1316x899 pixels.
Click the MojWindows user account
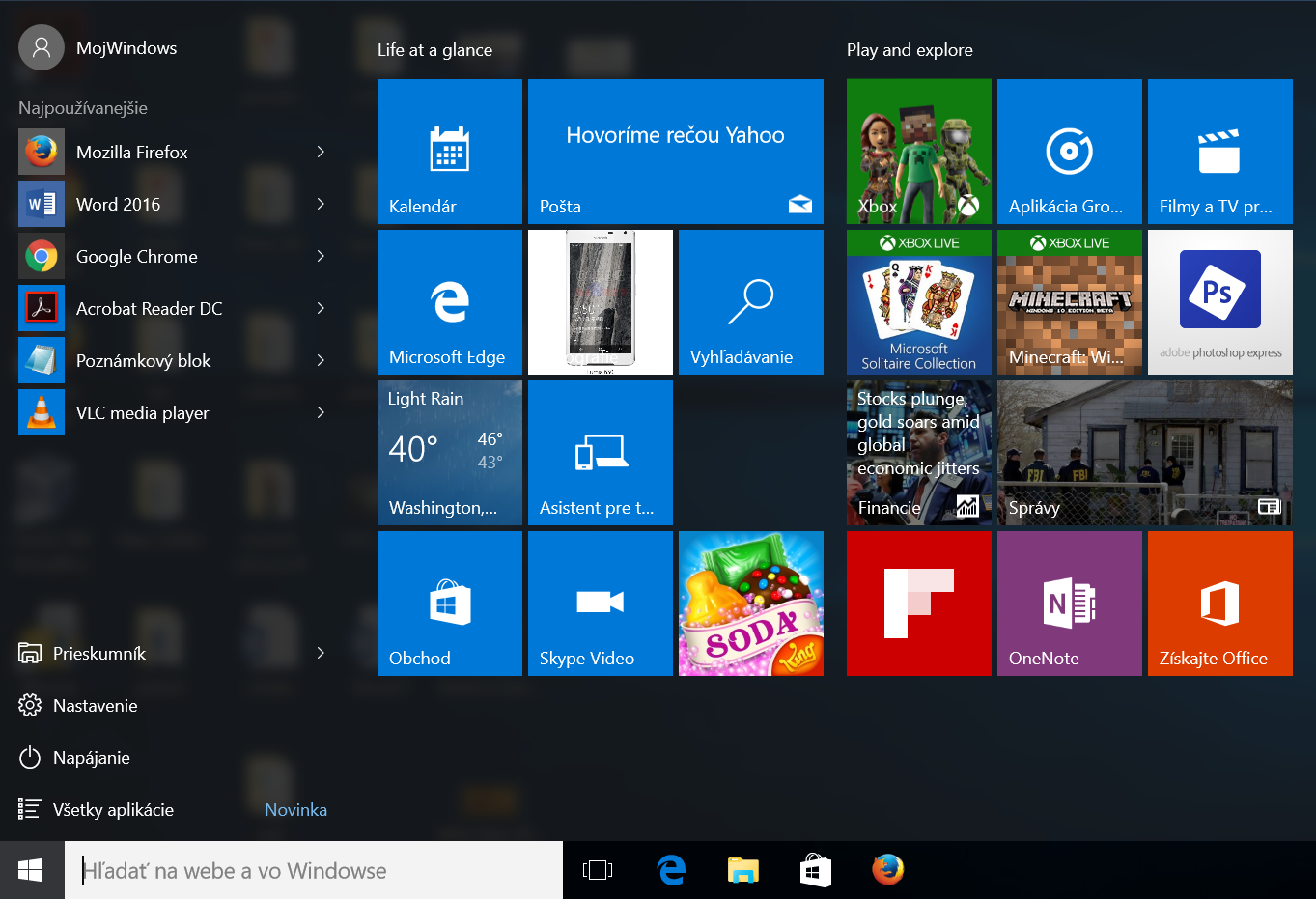pos(98,47)
